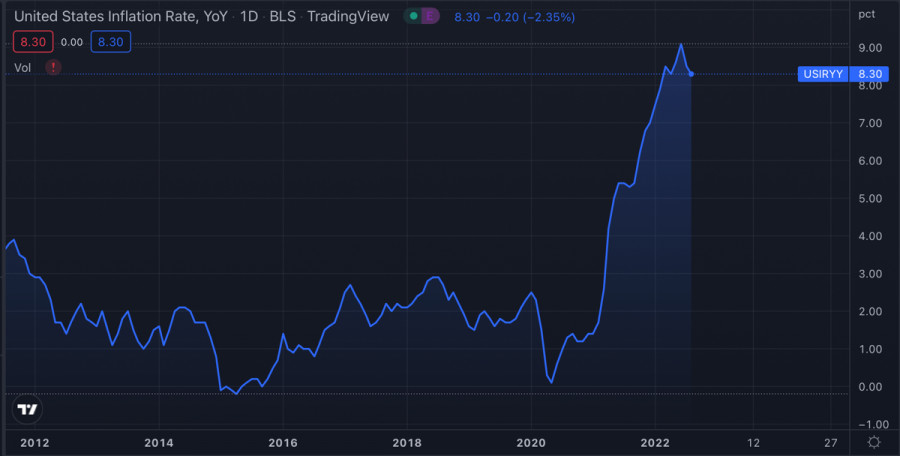
Task: Click 2012 on the time axis
Action: click(35, 442)
